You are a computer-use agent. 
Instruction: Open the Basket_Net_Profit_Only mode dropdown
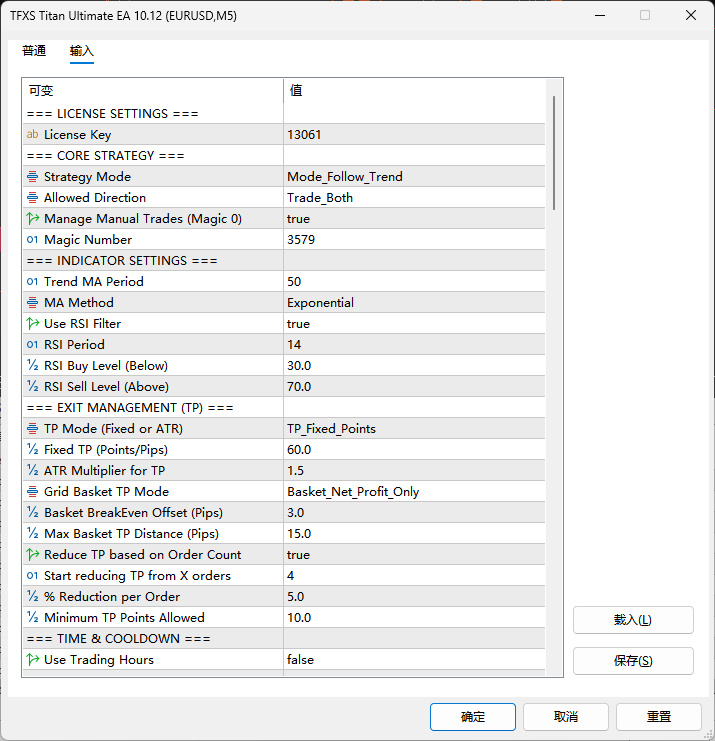[x=353, y=492]
